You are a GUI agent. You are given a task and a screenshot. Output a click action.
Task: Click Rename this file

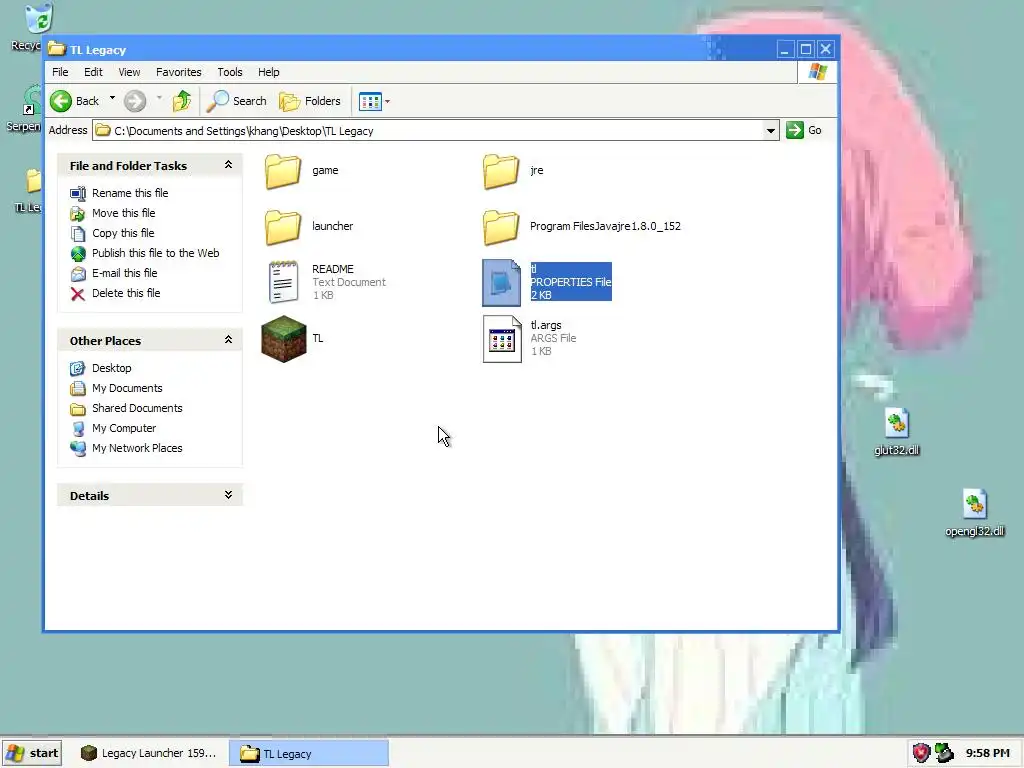click(130, 193)
